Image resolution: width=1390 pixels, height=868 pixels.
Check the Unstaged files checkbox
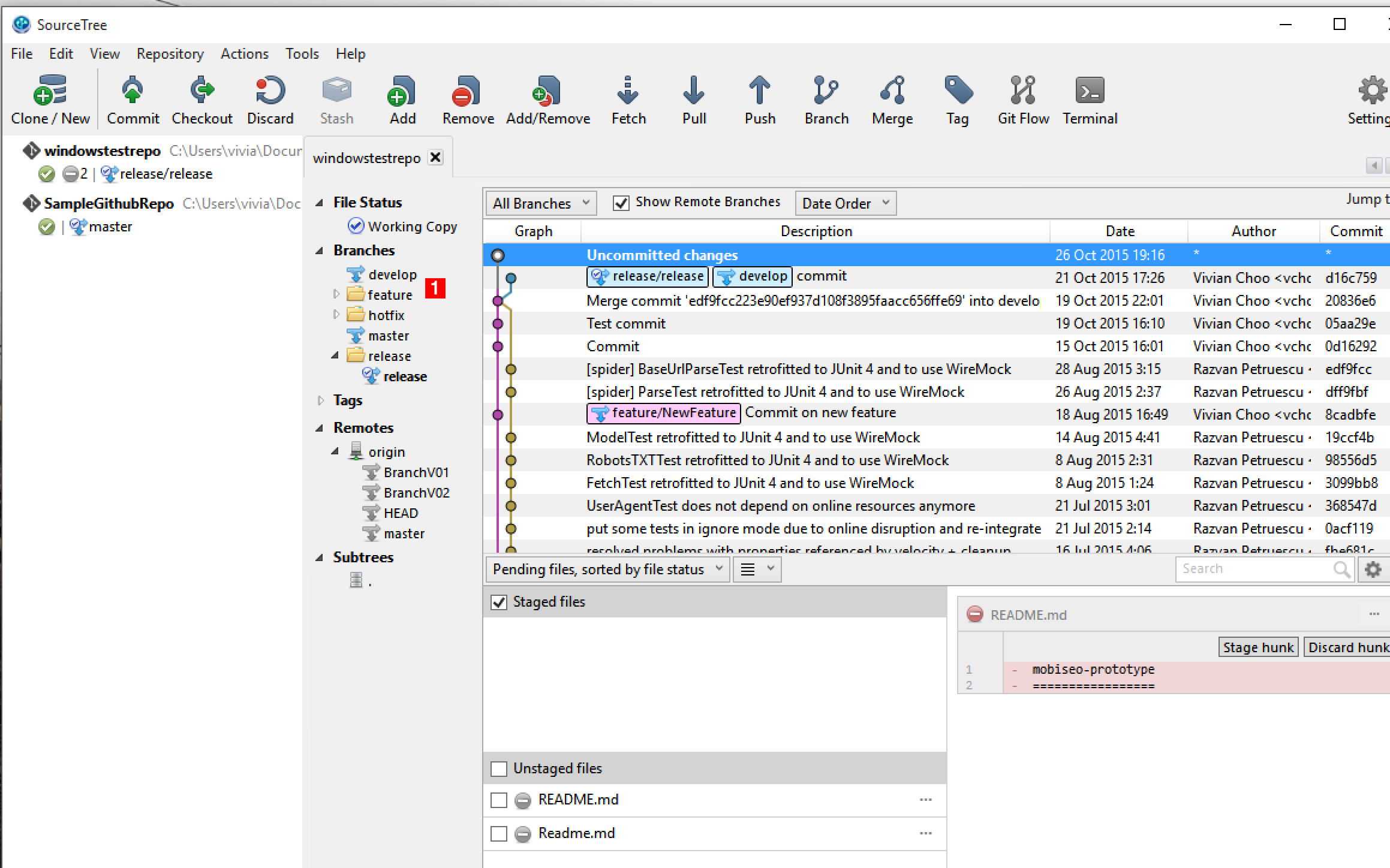pos(499,768)
